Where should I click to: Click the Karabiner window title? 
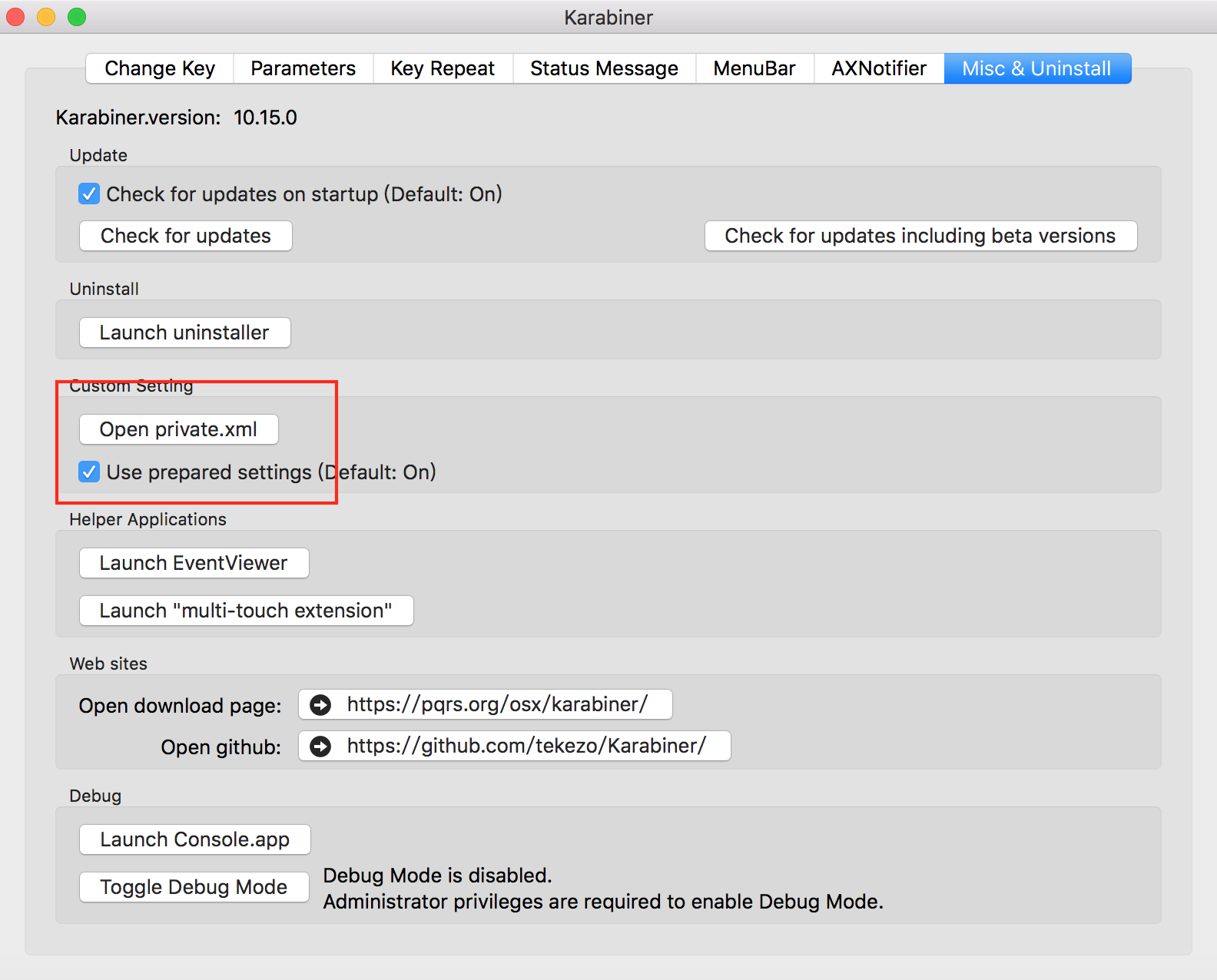(x=608, y=18)
